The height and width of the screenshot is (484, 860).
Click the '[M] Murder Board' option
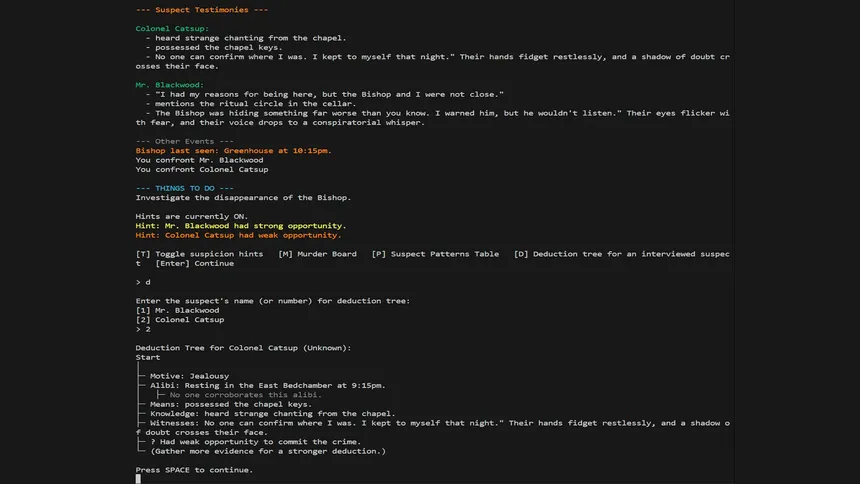(x=318, y=254)
